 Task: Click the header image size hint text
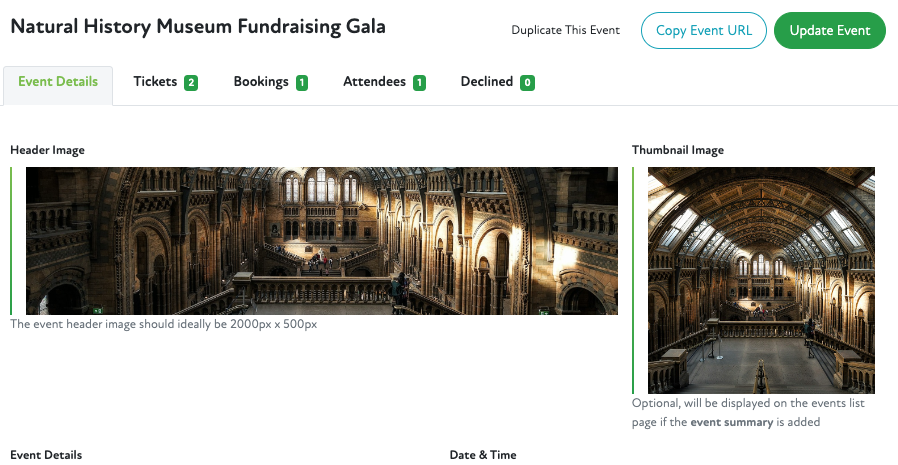163,324
